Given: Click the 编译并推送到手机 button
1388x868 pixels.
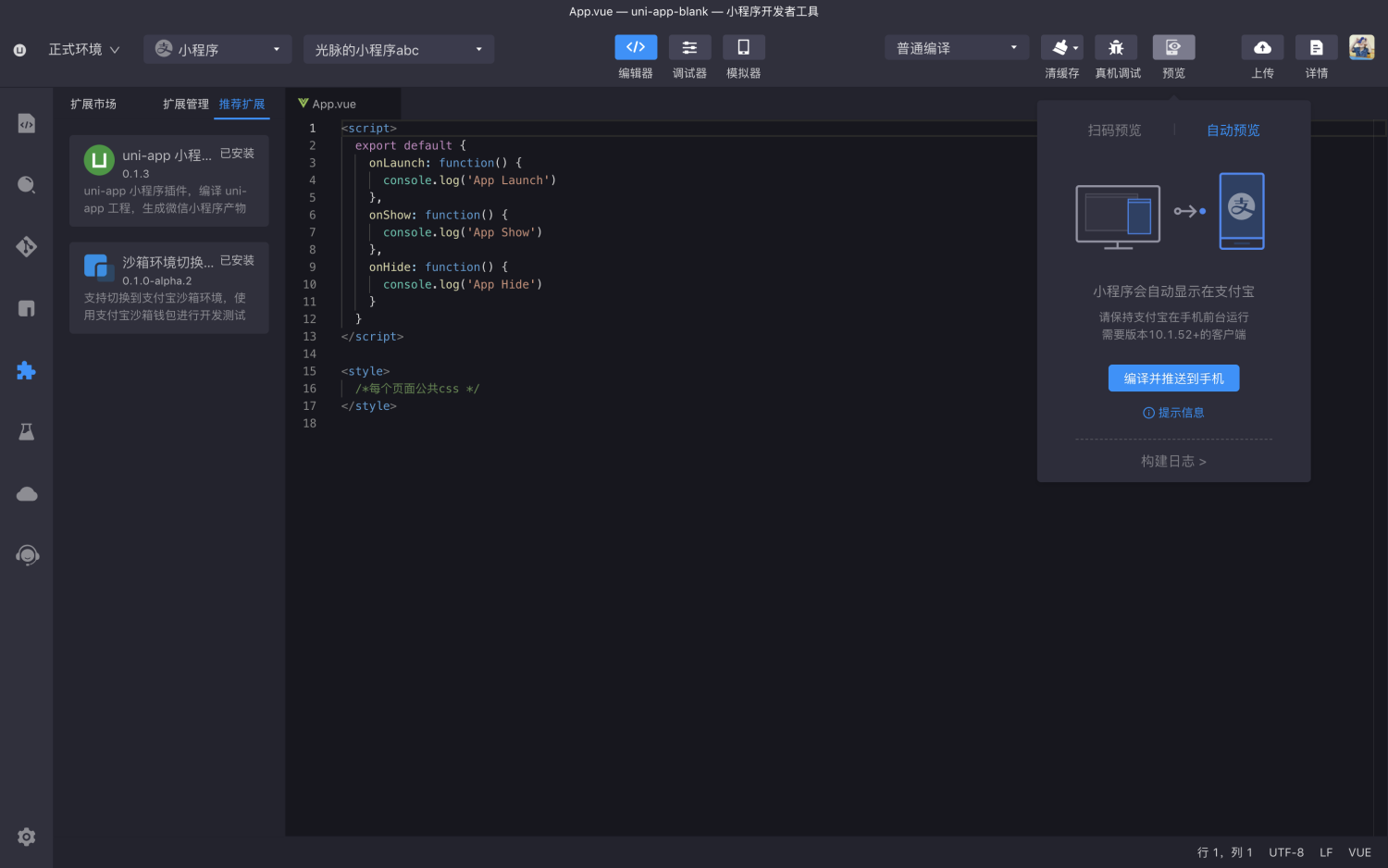Looking at the screenshot, I should point(1173,378).
